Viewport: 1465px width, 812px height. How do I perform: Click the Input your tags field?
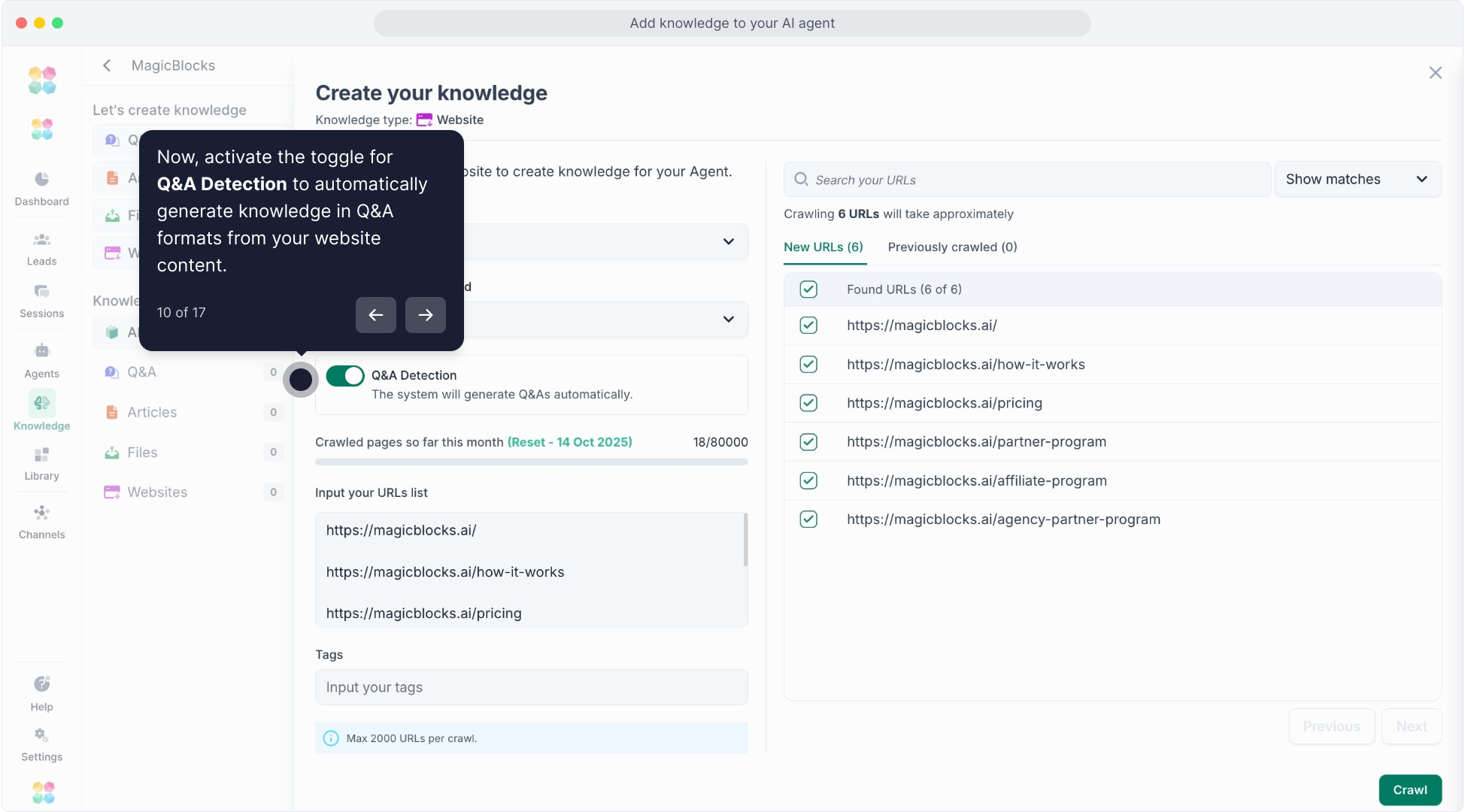point(531,687)
